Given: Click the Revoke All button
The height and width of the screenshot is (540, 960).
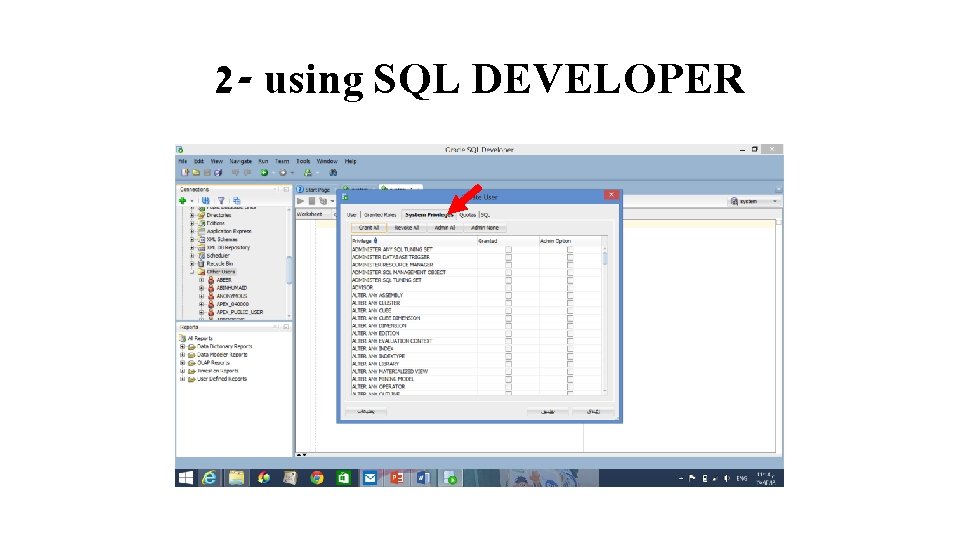Looking at the screenshot, I should point(407,228).
